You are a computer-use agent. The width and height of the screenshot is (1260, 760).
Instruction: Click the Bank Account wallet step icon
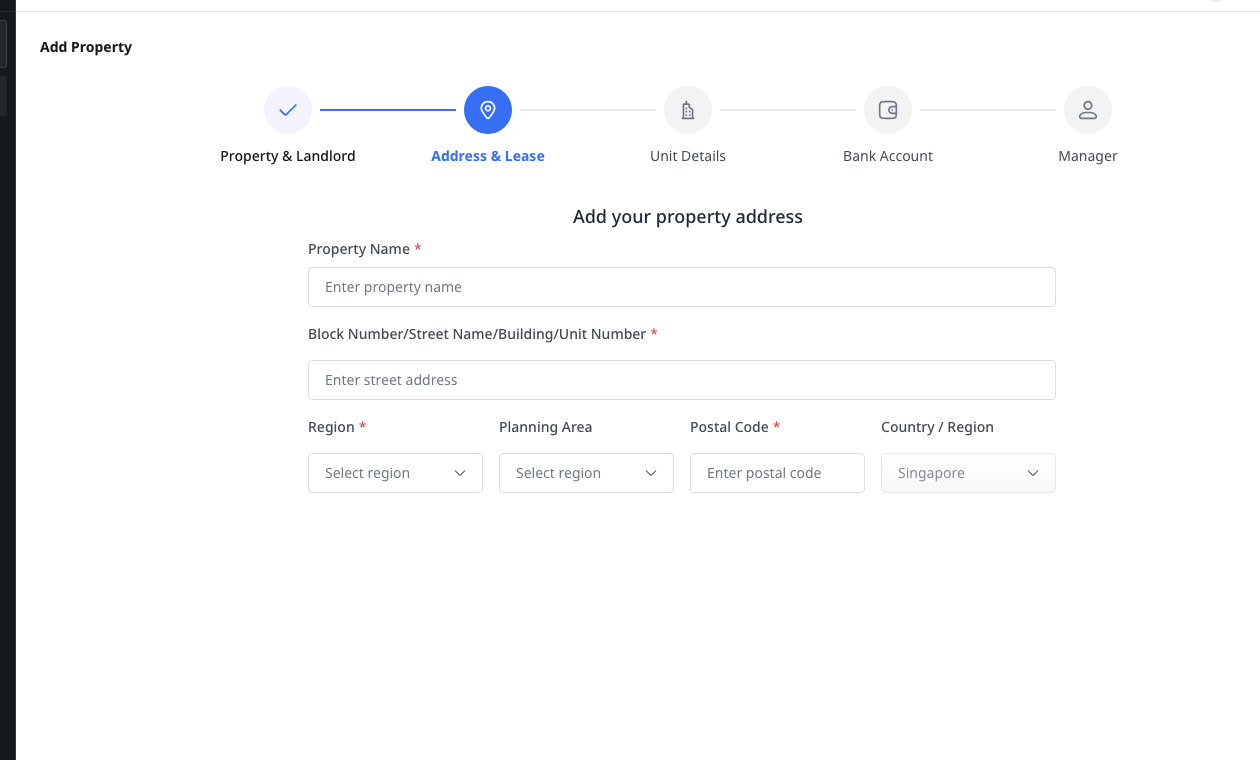(888, 110)
